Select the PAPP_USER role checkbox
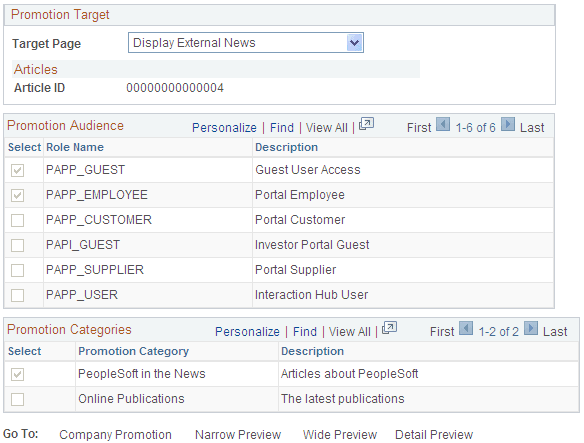Image resolution: width=584 pixels, height=443 pixels. [x=18, y=295]
